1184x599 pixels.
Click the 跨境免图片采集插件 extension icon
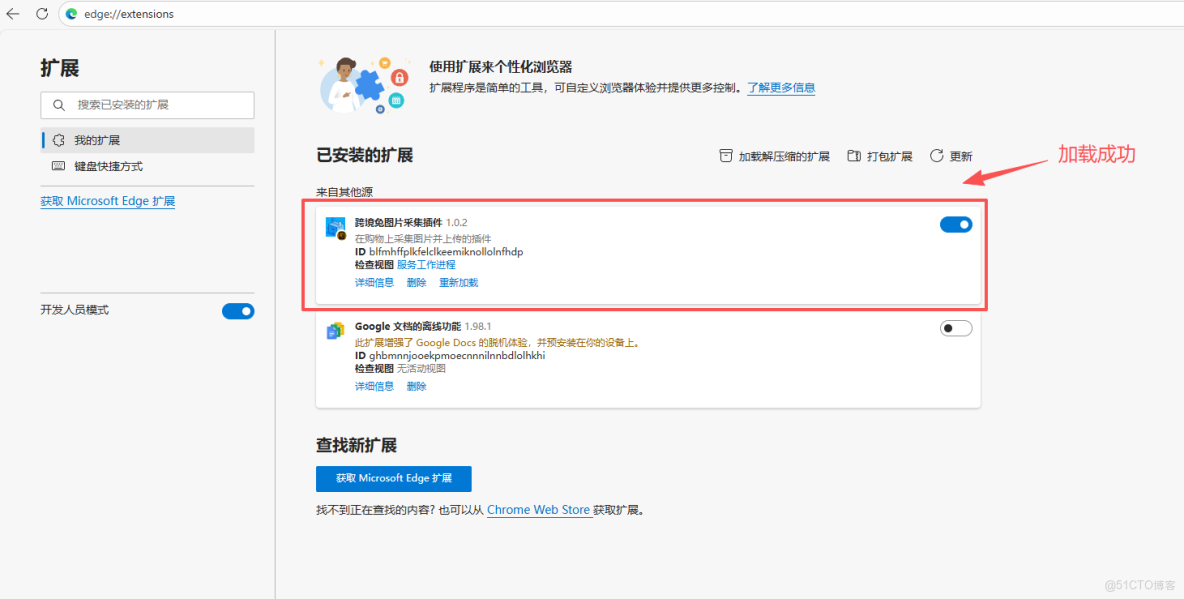tap(336, 227)
